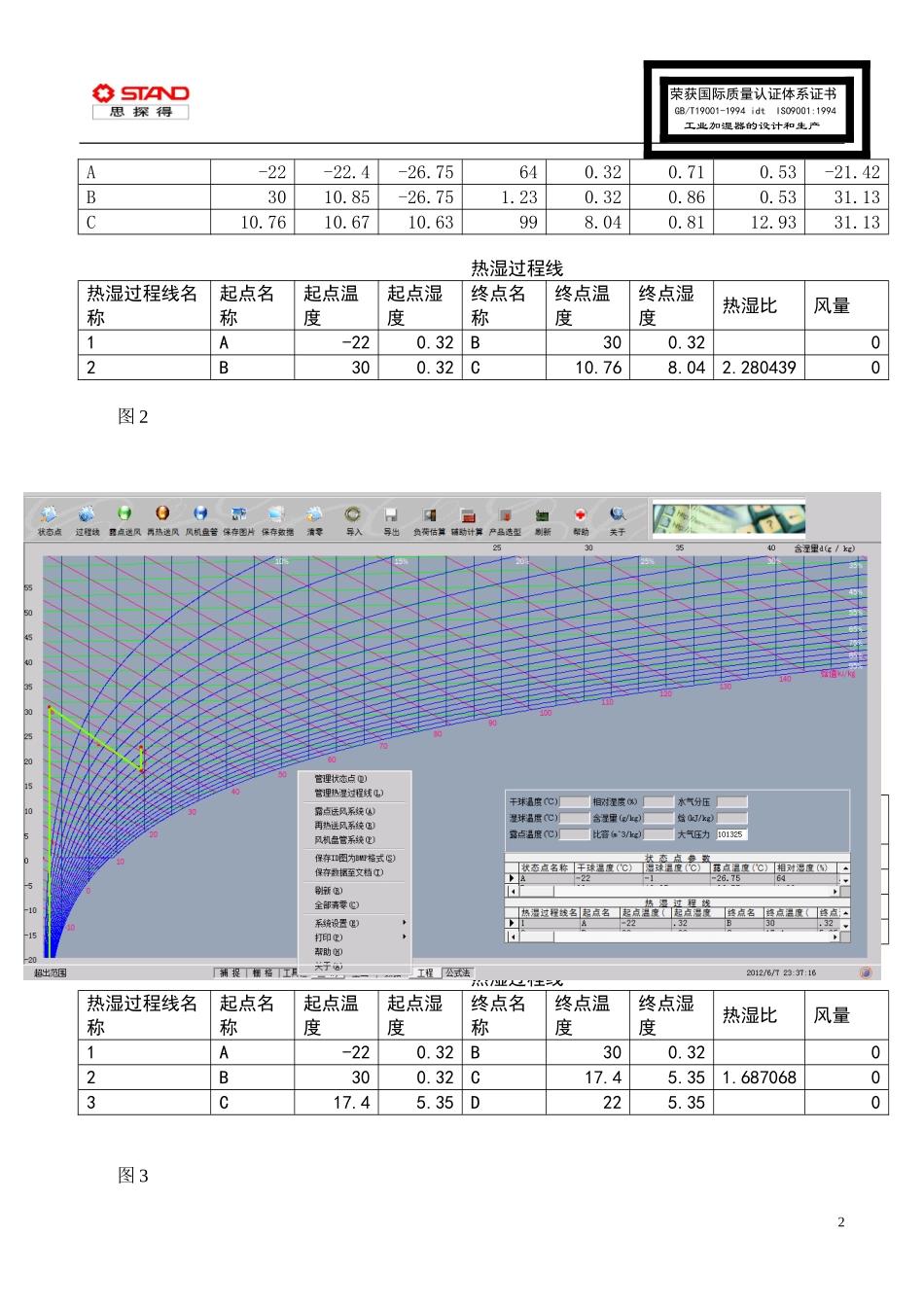The width and height of the screenshot is (924, 1307).
Task: Click the round status icon beside the timestamp
Action: point(866,972)
